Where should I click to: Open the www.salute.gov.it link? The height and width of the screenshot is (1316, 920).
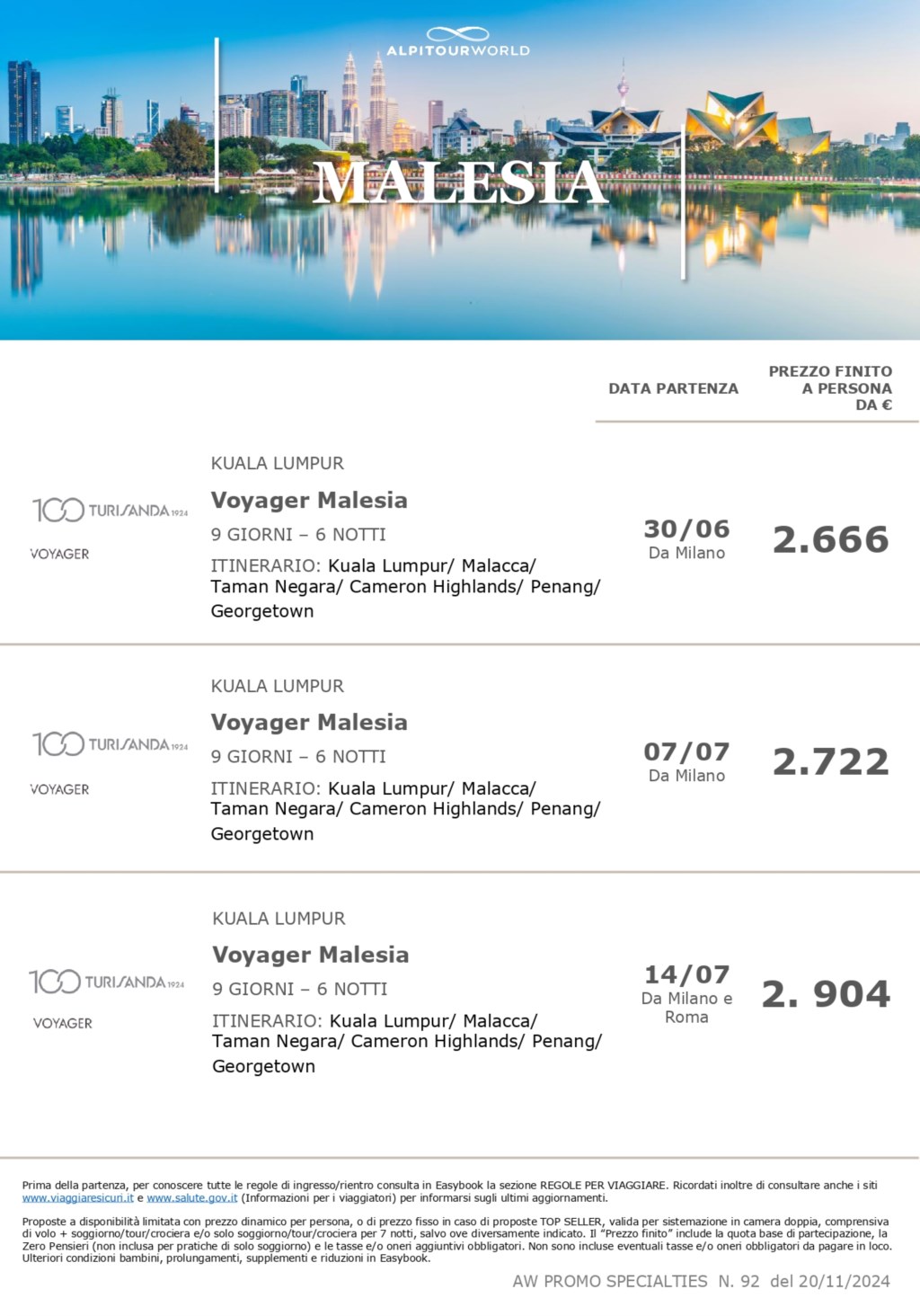192,1198
